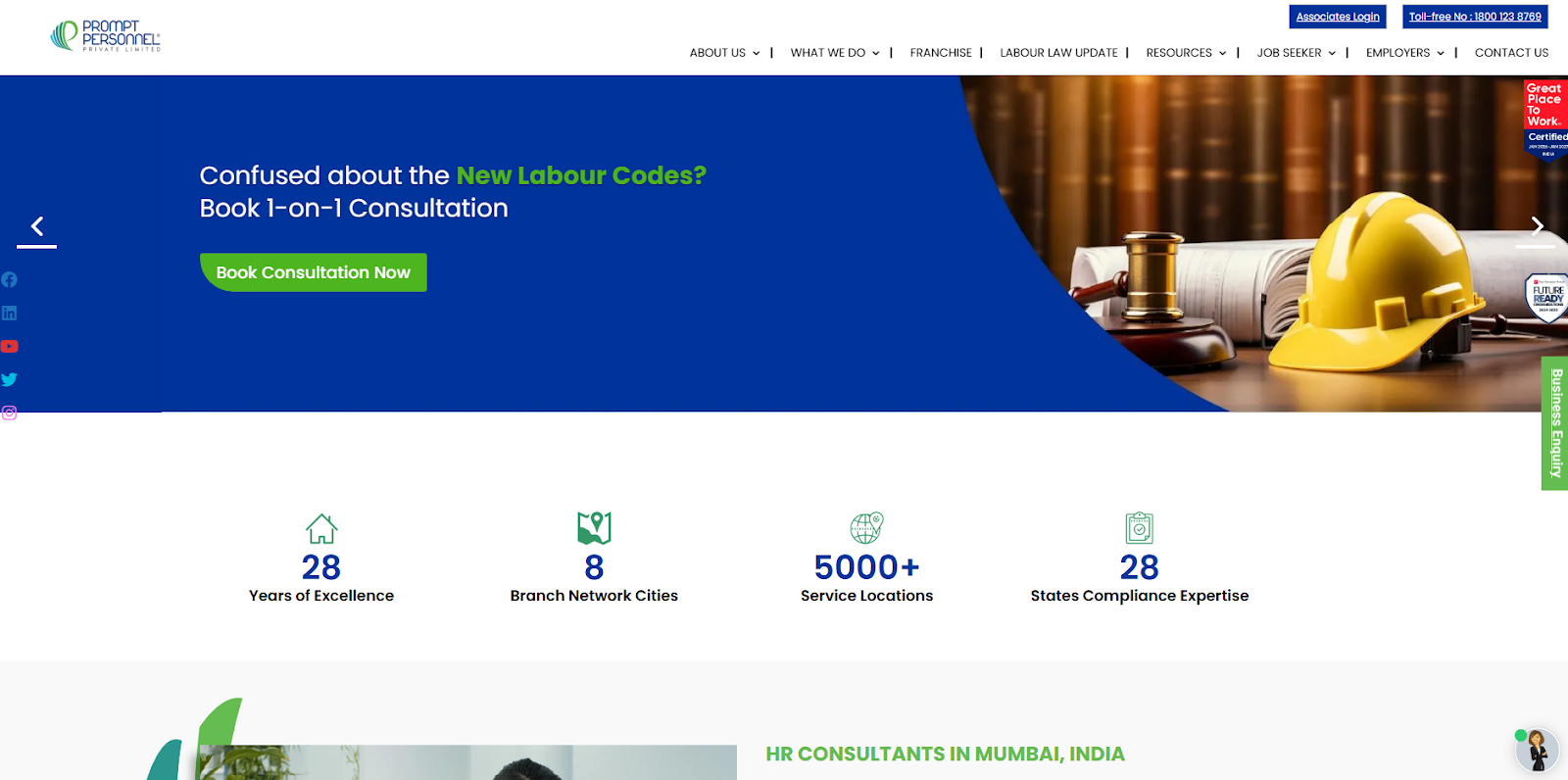Open the Facebook social icon
Screen dimensions: 1568x780
(x=9, y=280)
